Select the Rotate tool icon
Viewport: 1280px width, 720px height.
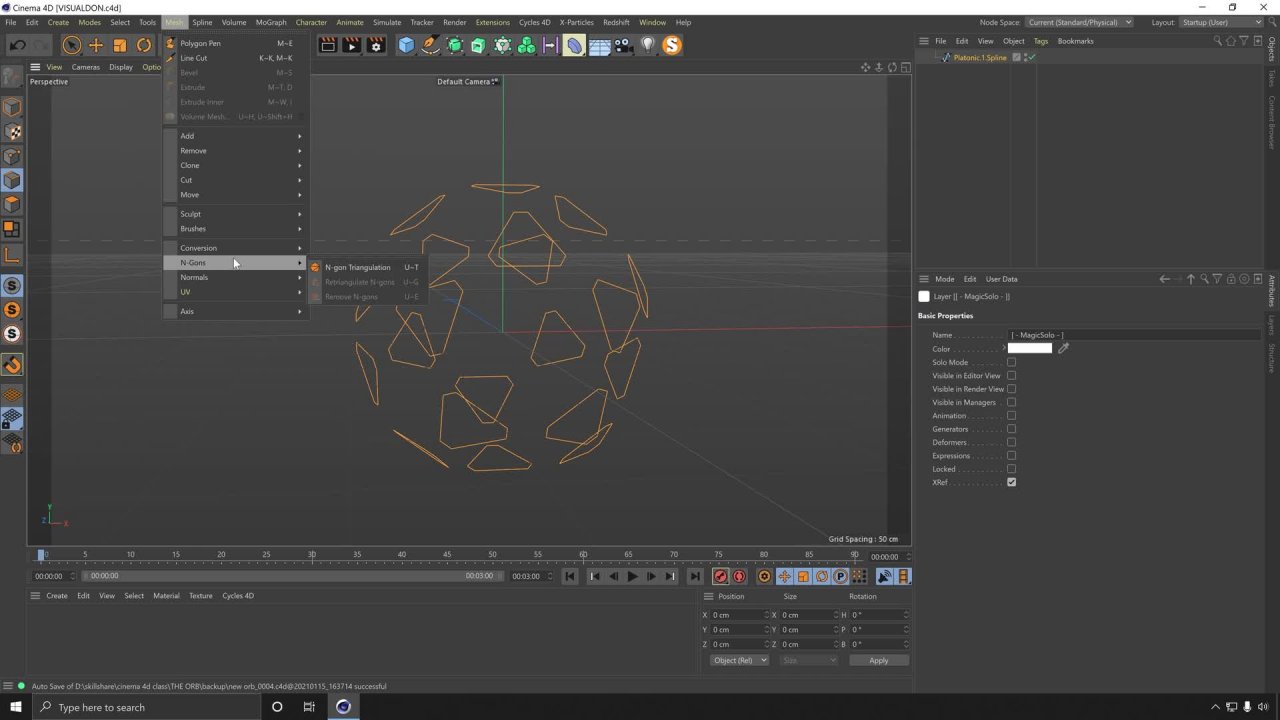[144, 45]
